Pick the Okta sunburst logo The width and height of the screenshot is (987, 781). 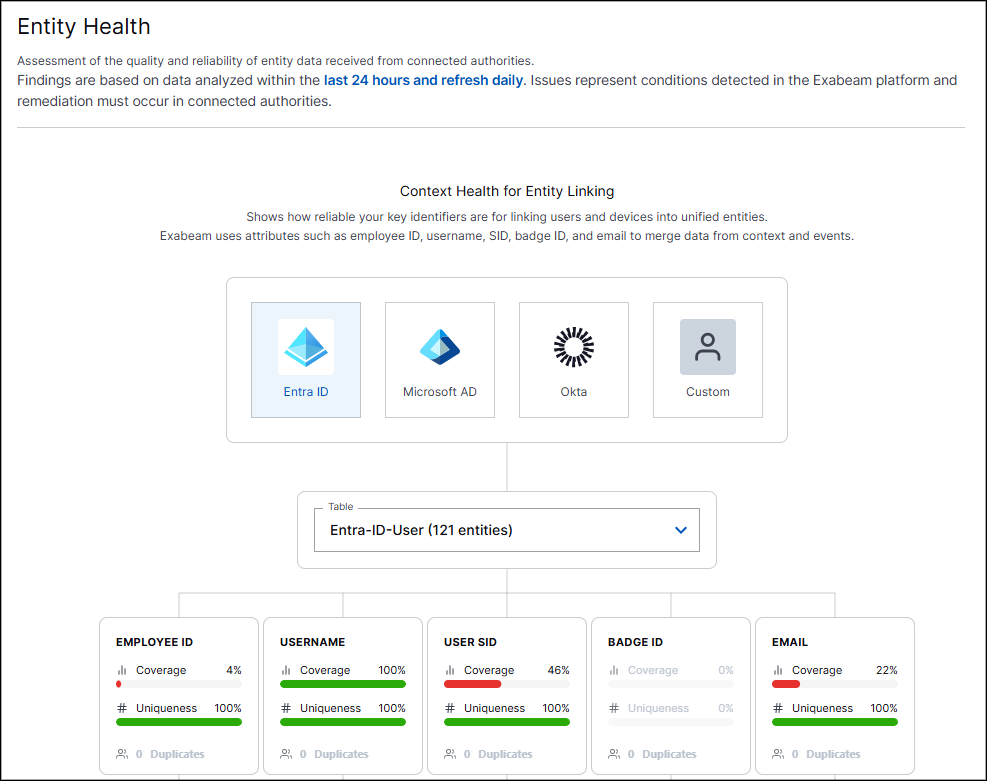click(573, 347)
